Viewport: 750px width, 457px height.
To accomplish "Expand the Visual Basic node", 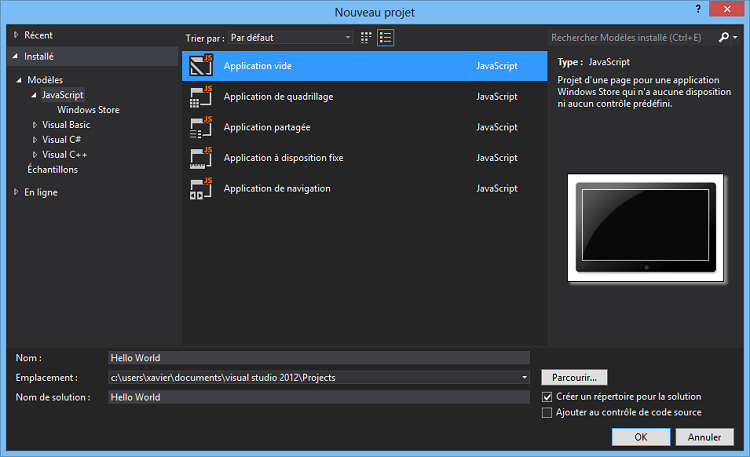I will (x=35, y=125).
